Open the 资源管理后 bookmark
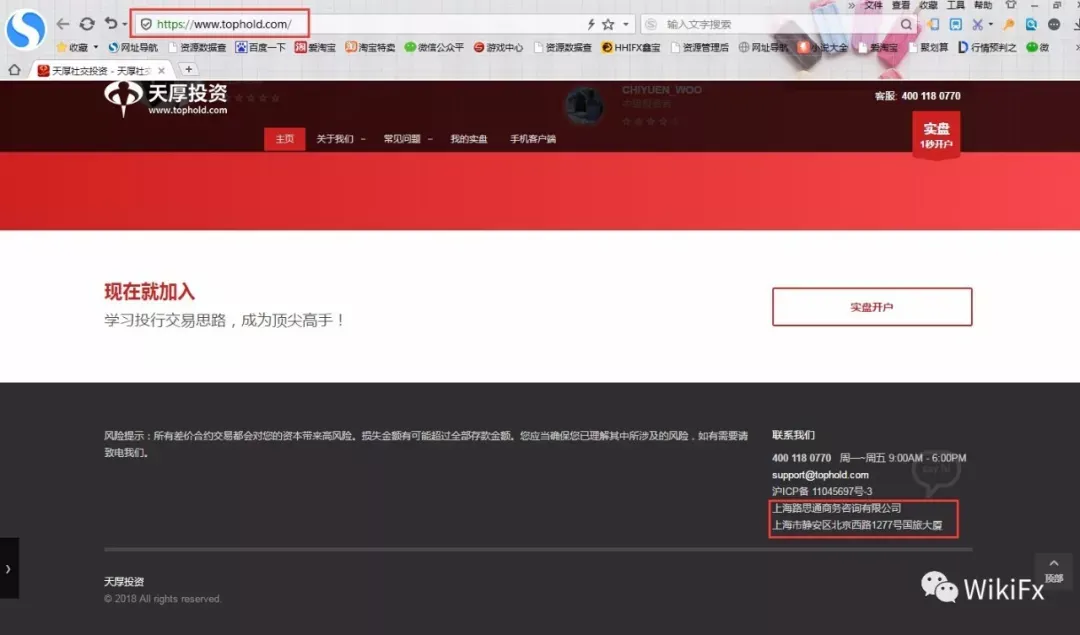 pyautogui.click(x=700, y=48)
